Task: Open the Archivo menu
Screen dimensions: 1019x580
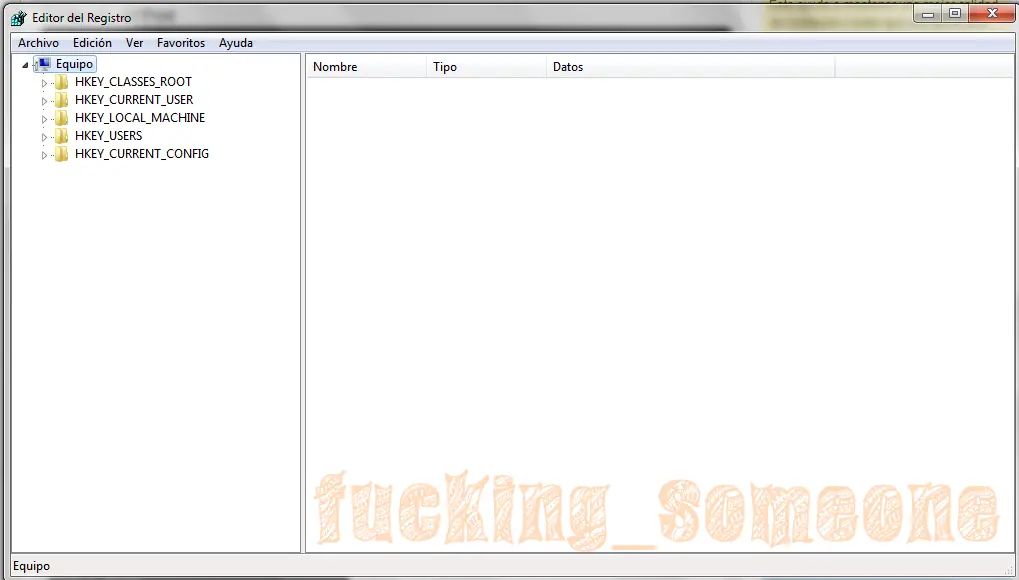Action: coord(38,43)
